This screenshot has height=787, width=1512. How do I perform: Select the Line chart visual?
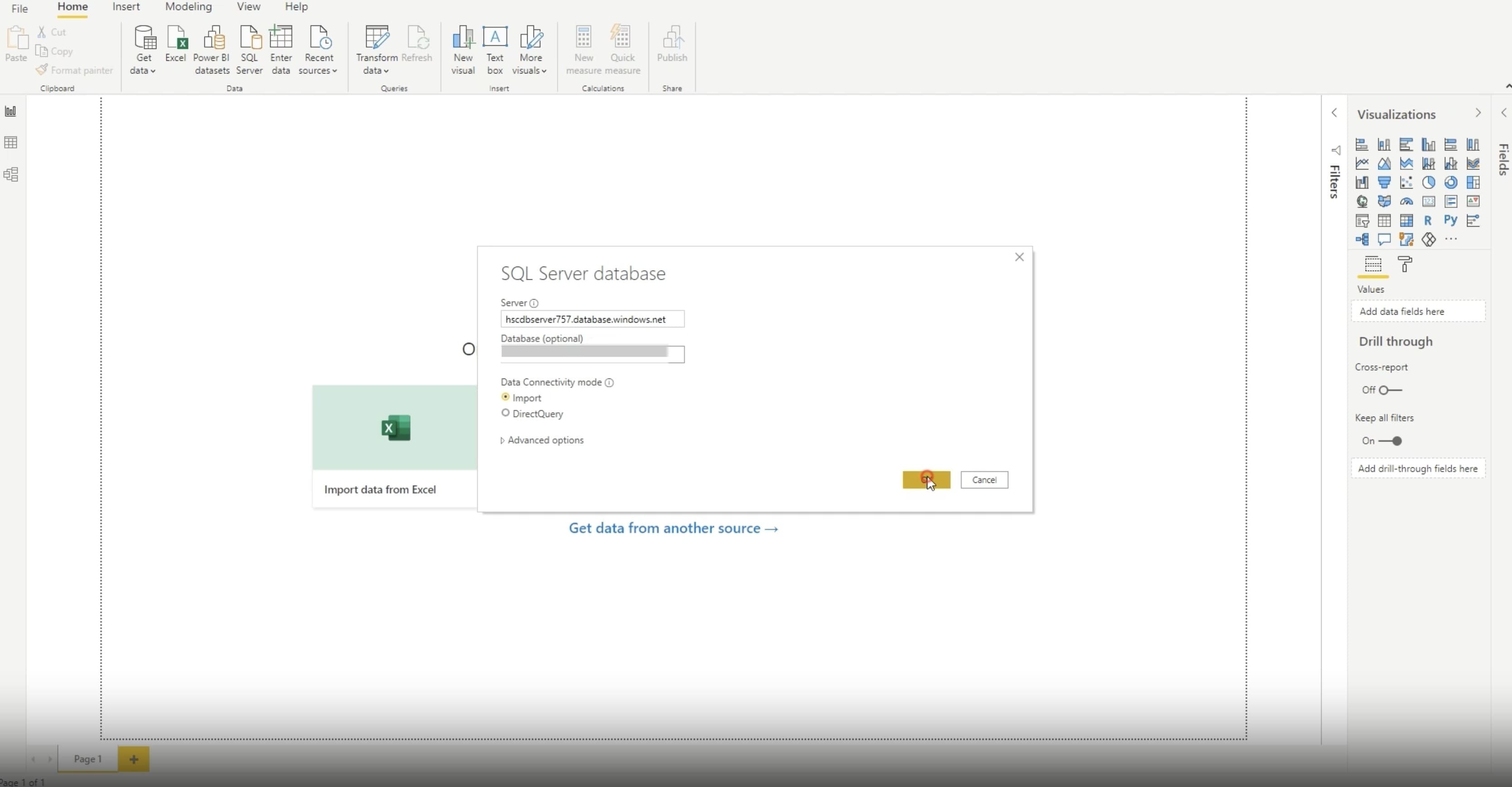[1362, 163]
